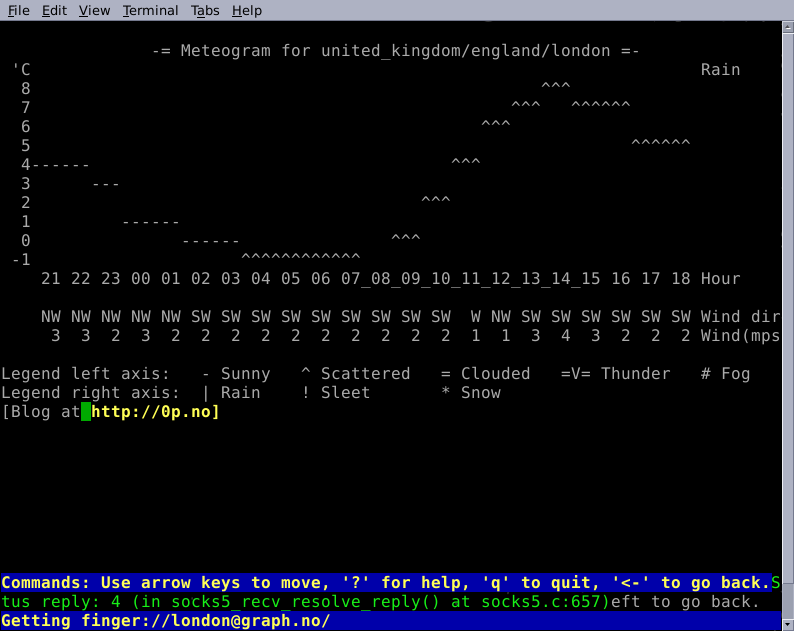Open the Terminal menu
The height and width of the screenshot is (631, 794).
(150, 10)
